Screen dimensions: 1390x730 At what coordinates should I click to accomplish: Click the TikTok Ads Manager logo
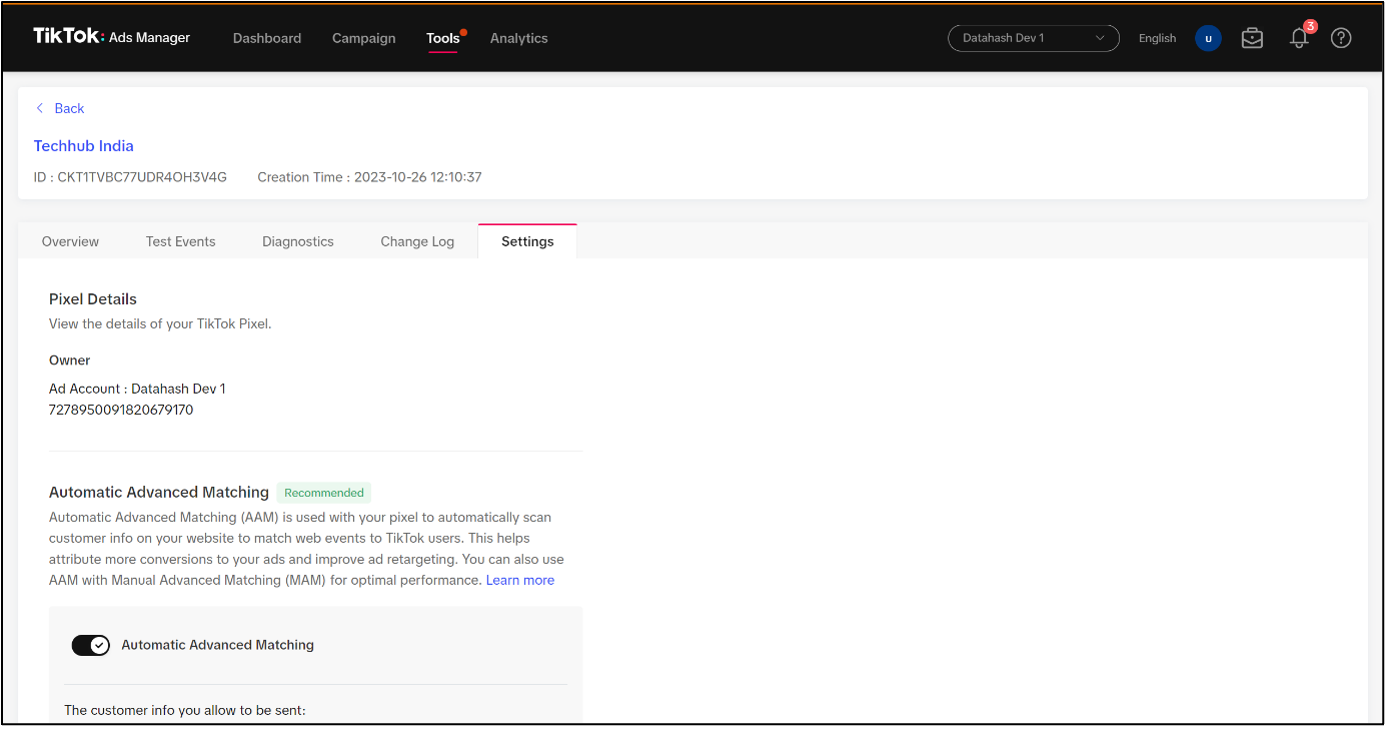tap(111, 37)
